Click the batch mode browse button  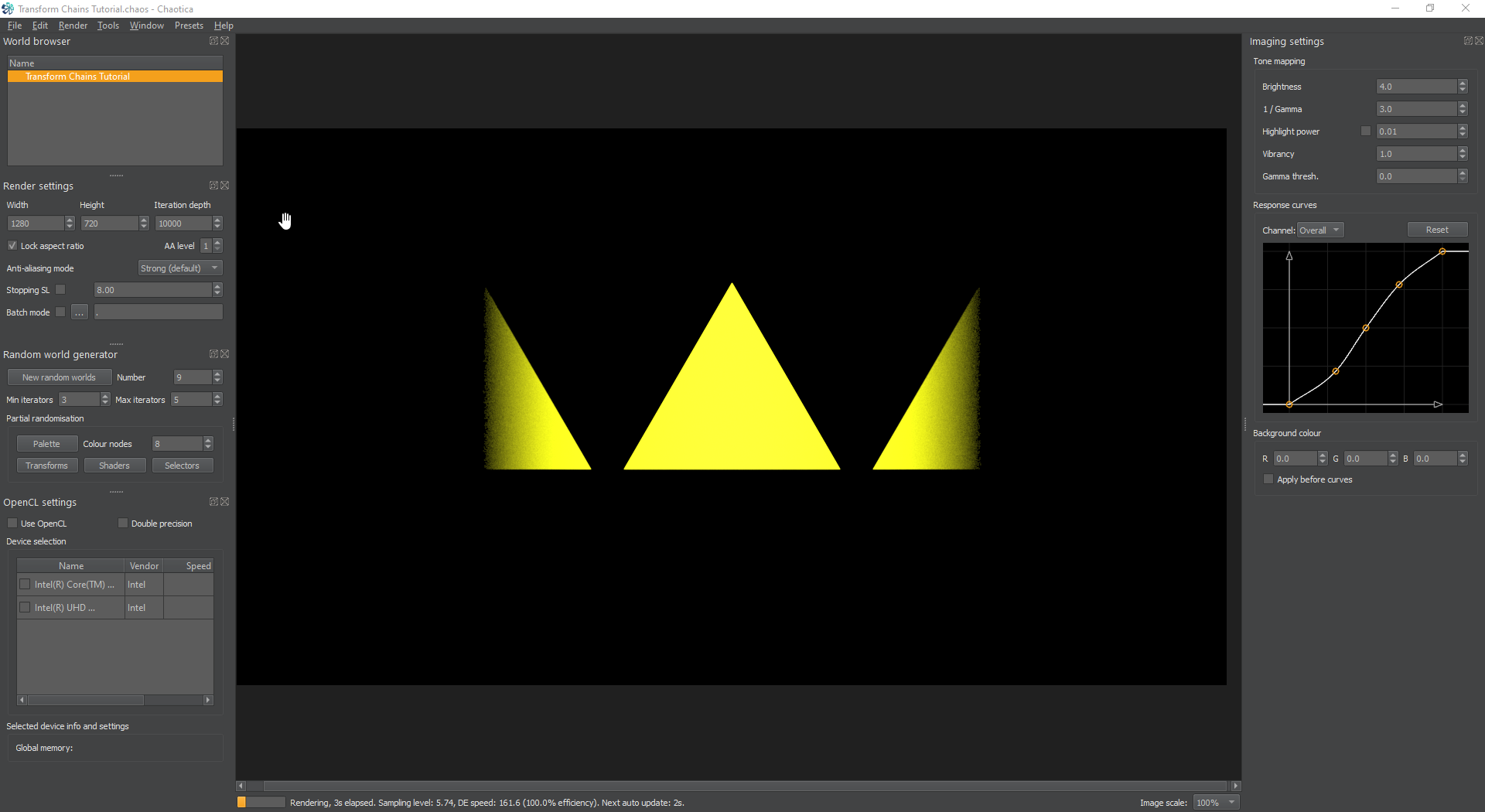[80, 312]
